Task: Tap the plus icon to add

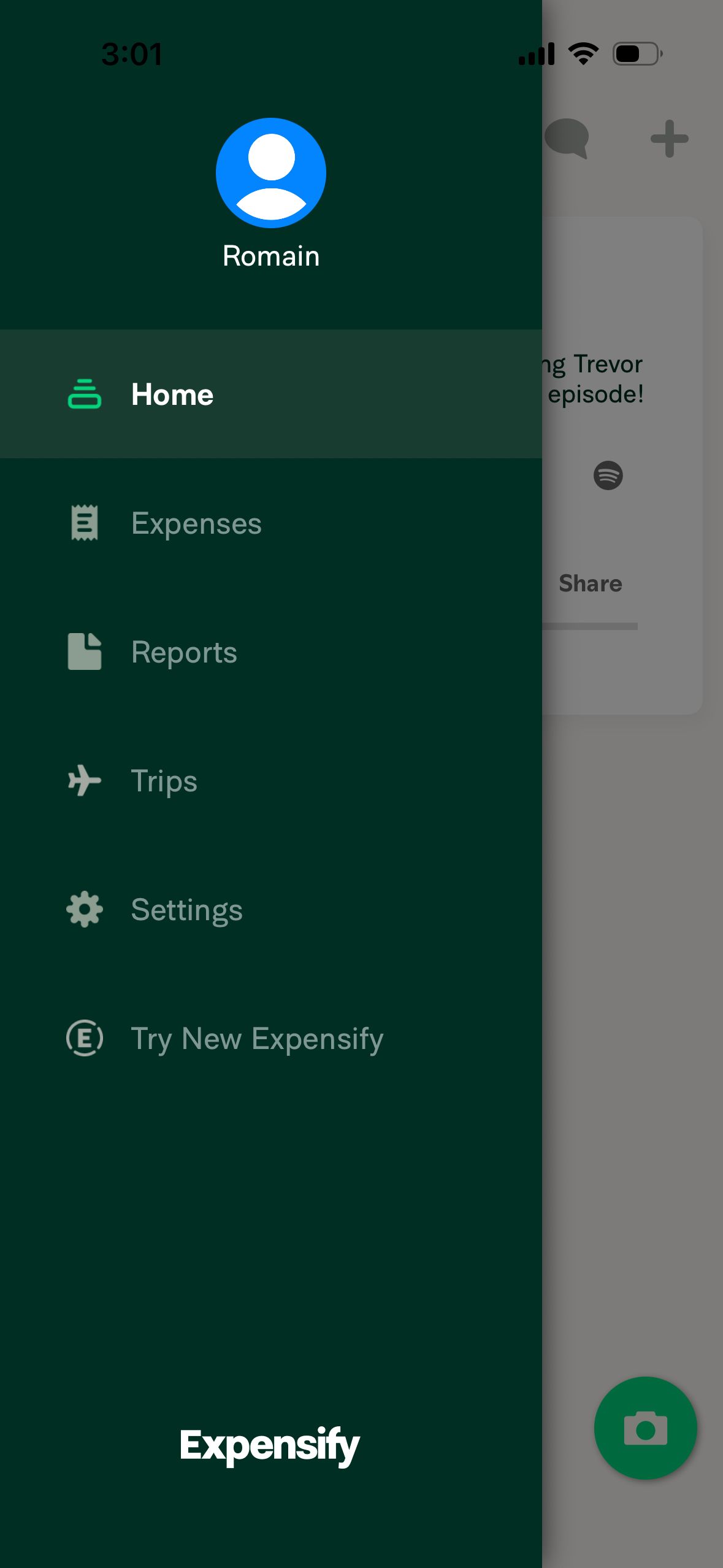Action: pos(670,139)
